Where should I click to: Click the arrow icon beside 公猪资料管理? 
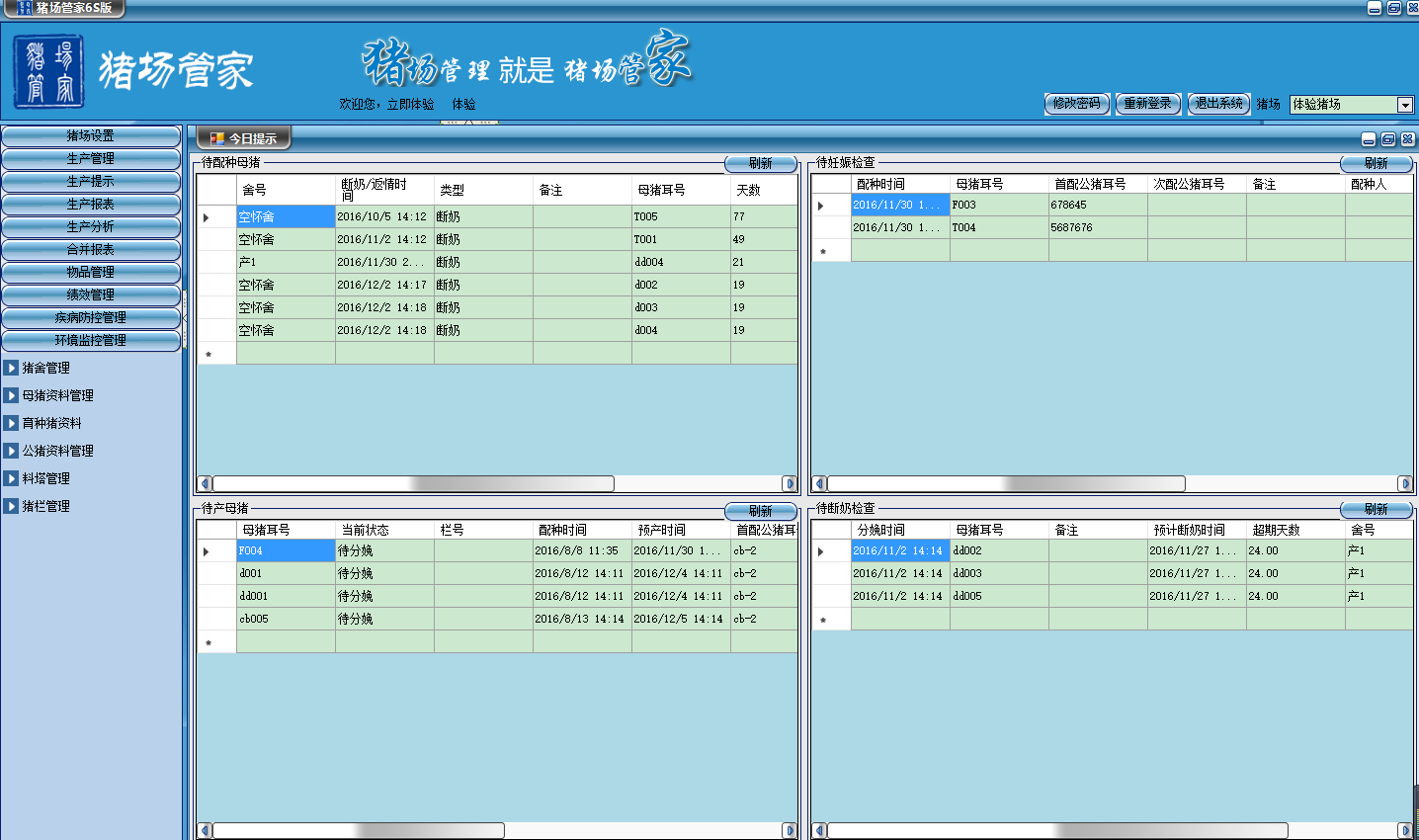(11, 451)
